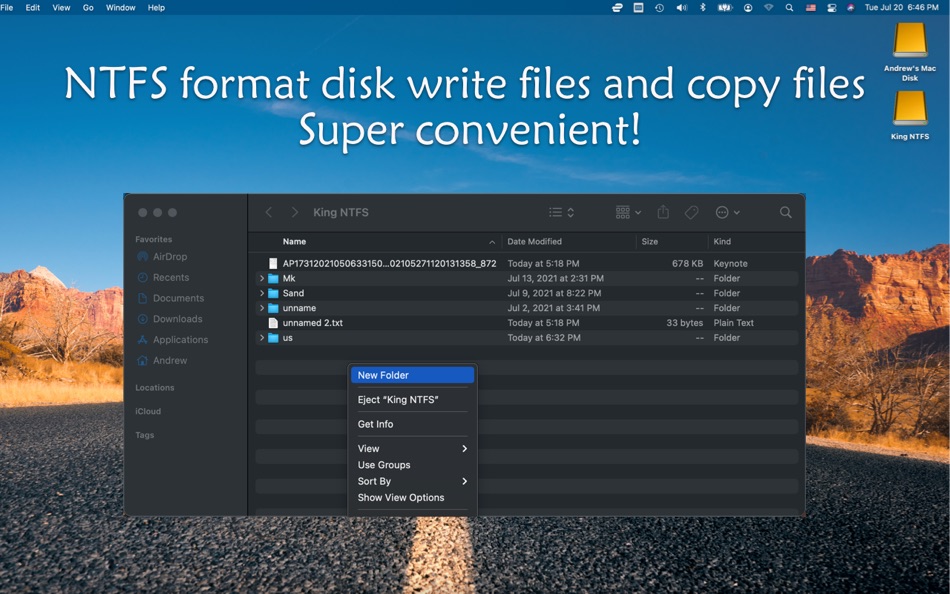Open the File menu in menu bar
The width and height of the screenshot is (950, 594).
click(x=7, y=8)
